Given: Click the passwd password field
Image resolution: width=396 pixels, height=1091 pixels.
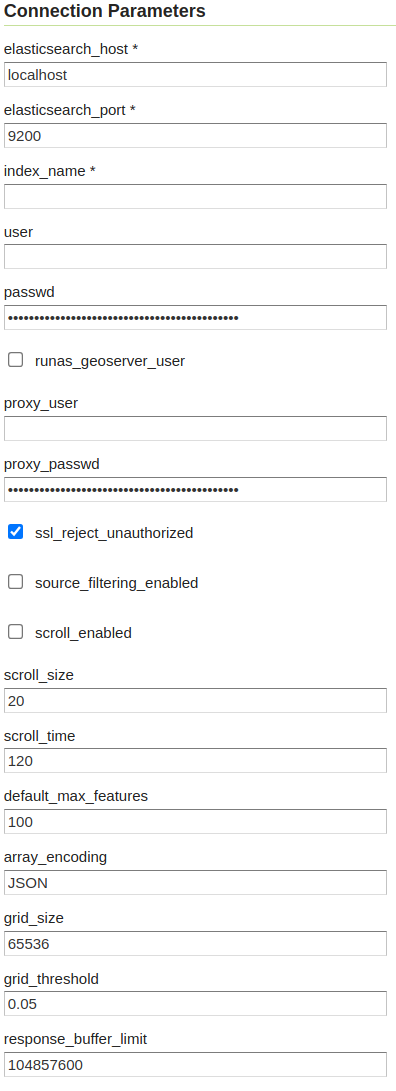Looking at the screenshot, I should (x=196, y=317).
